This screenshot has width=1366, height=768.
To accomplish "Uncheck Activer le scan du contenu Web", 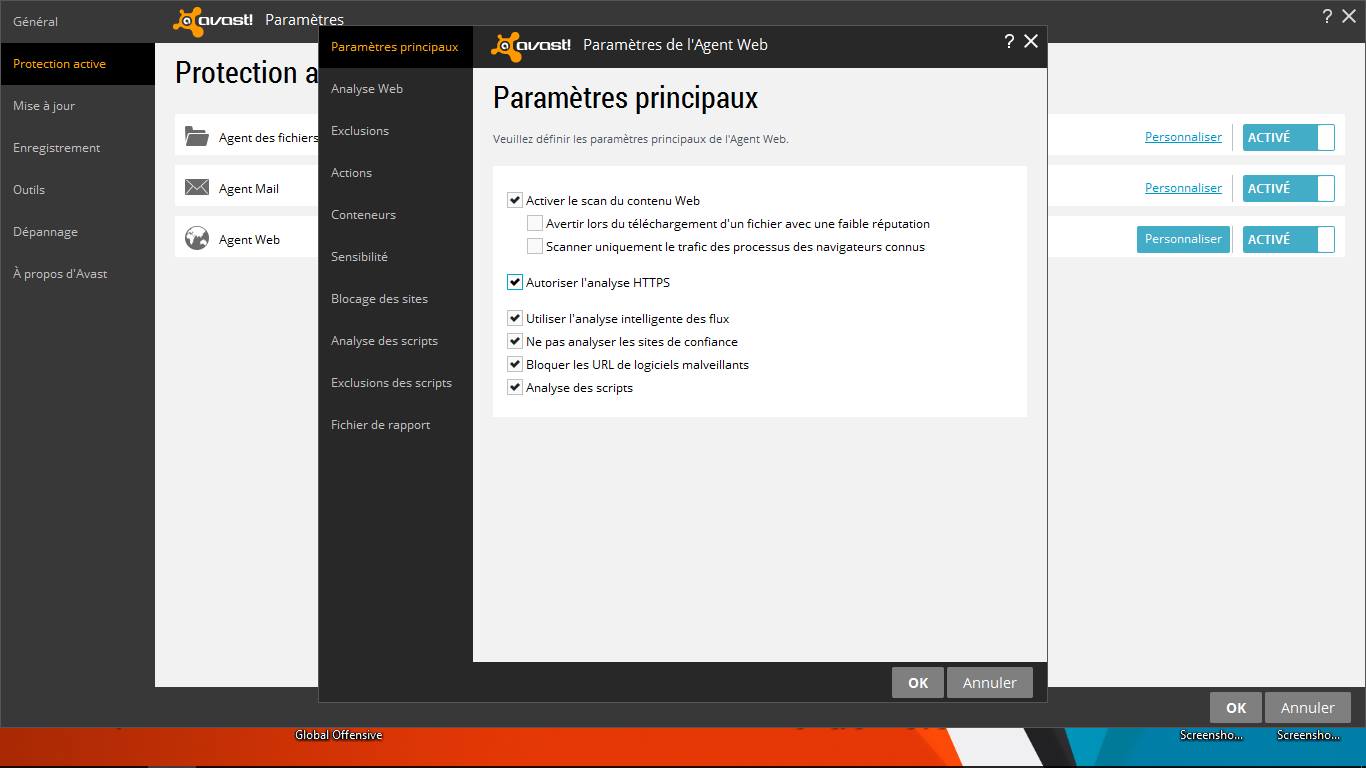I will coord(515,200).
